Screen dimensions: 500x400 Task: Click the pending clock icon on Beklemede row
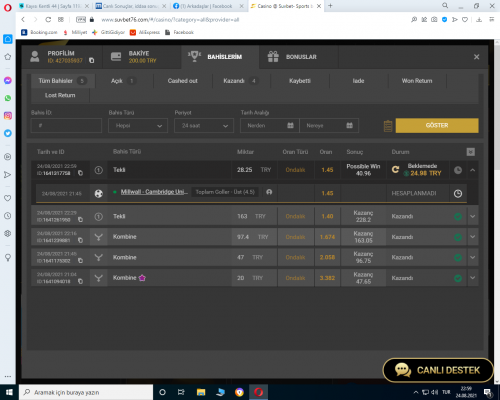458,170
